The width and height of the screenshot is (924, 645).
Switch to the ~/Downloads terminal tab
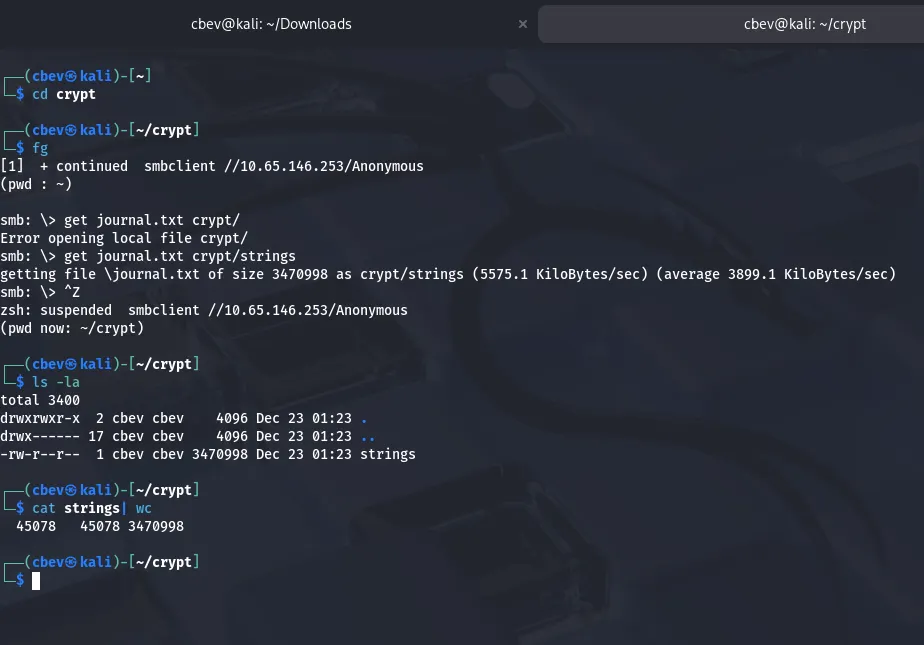[270, 23]
